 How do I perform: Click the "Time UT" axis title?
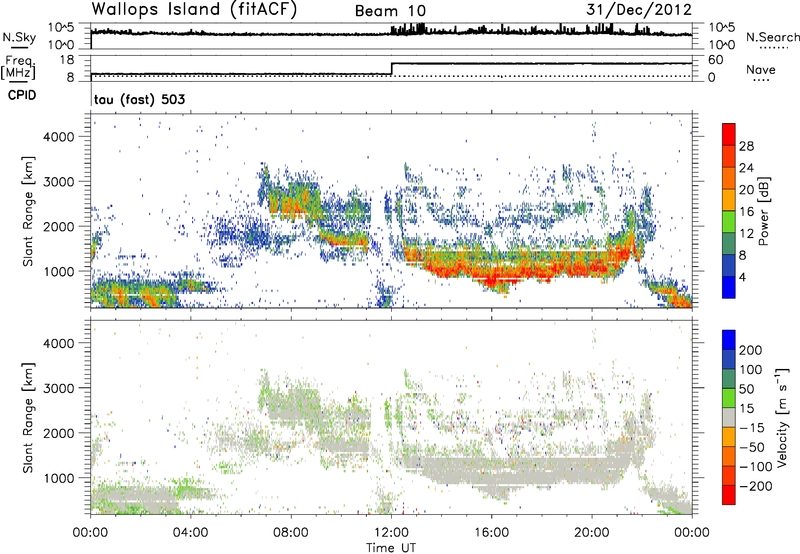391,548
